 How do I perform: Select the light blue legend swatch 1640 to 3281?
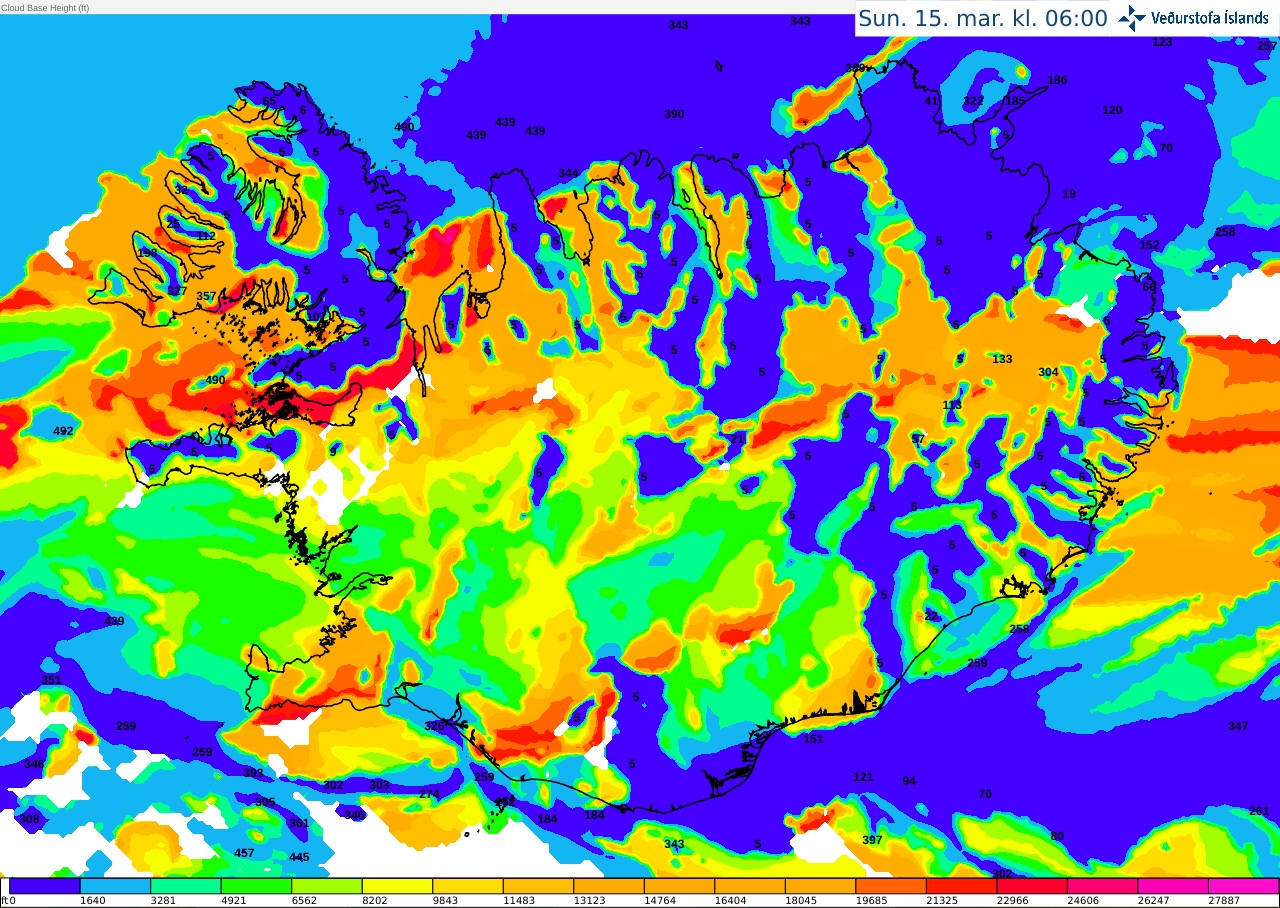pos(115,886)
